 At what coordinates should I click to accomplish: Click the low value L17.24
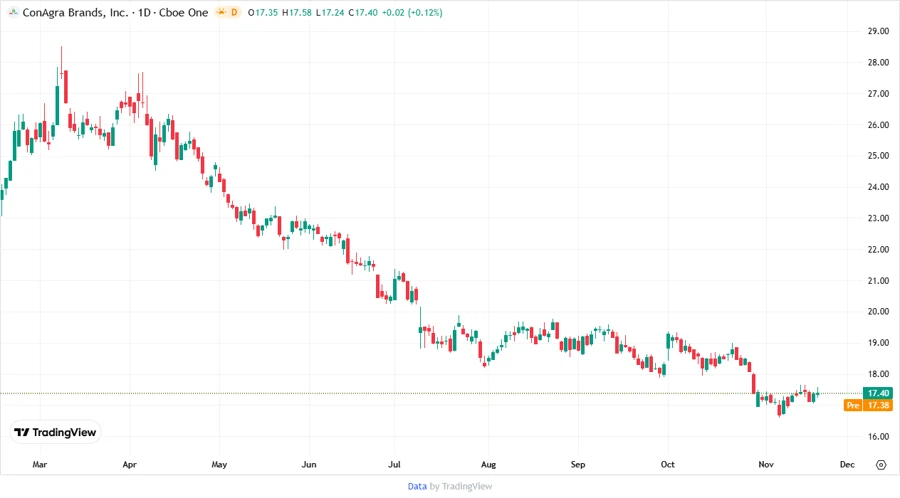330,13
